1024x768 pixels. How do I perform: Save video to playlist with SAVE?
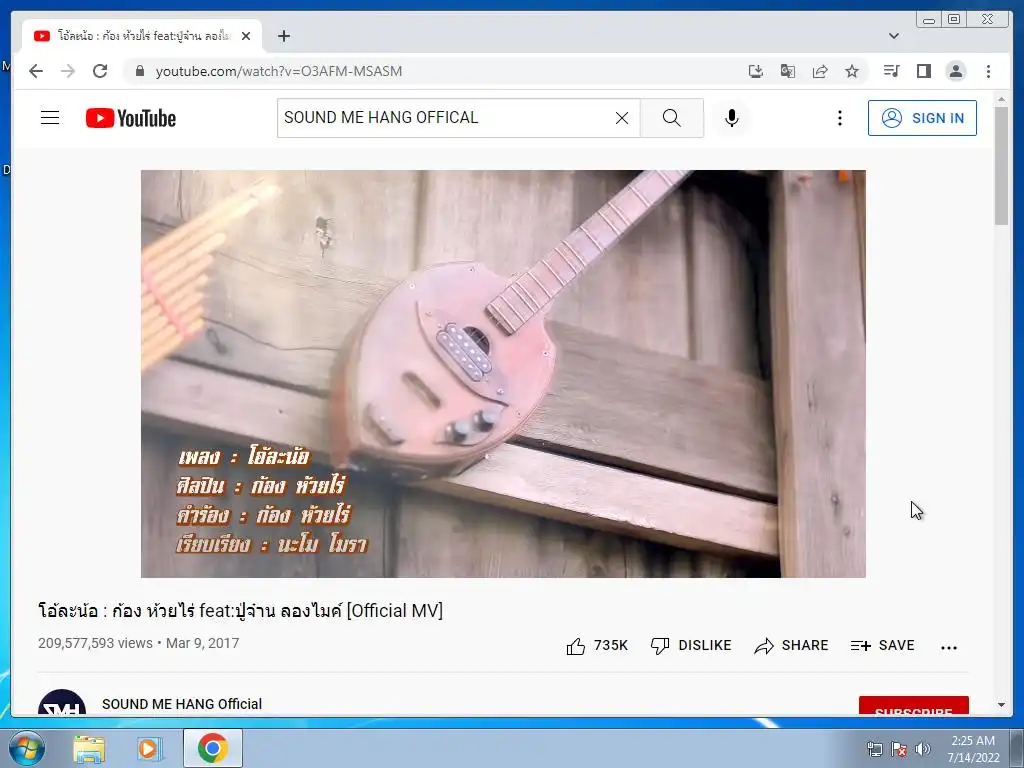[x=882, y=646]
